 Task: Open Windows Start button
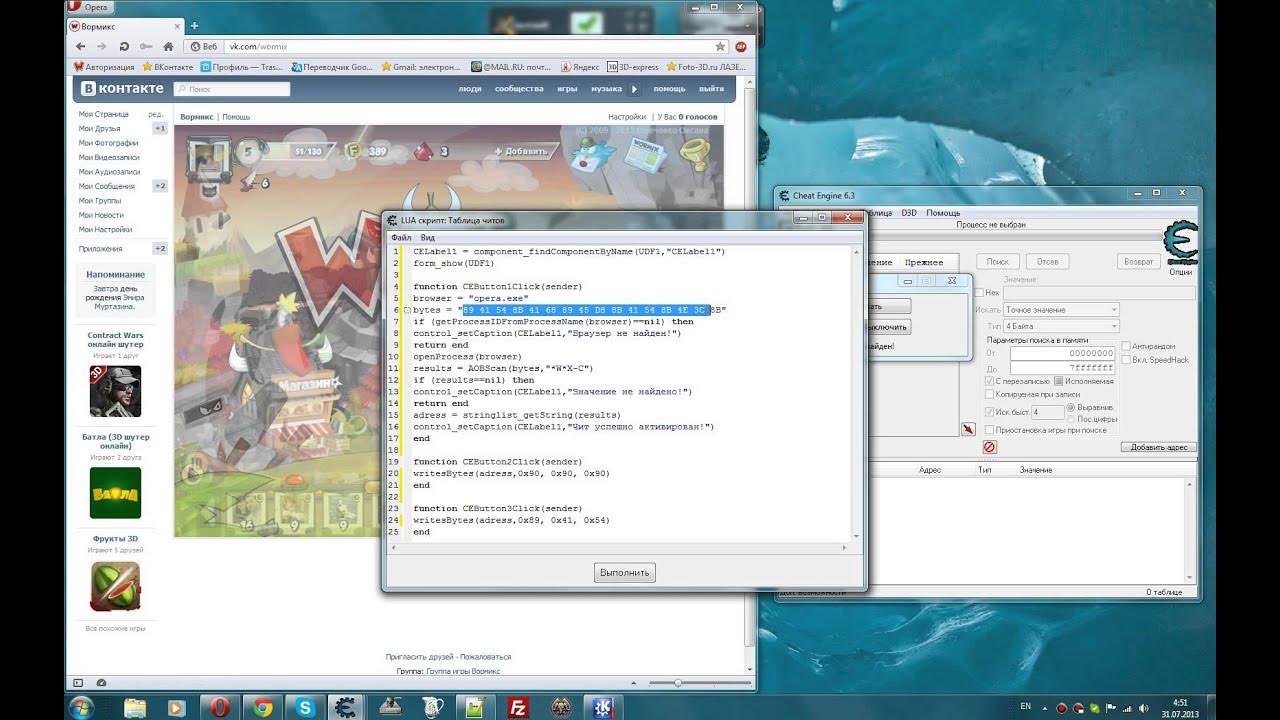(x=82, y=707)
